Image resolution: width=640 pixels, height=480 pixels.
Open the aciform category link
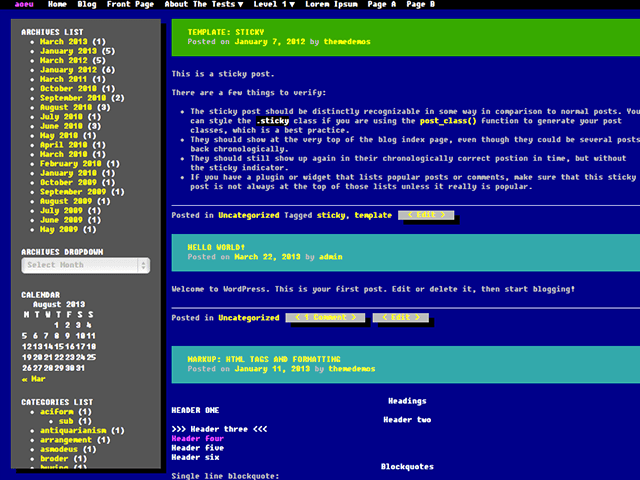[57, 412]
